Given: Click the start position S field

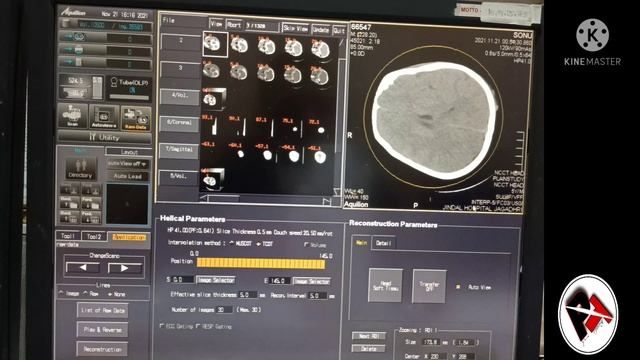Looking at the screenshot, I should [182, 280].
